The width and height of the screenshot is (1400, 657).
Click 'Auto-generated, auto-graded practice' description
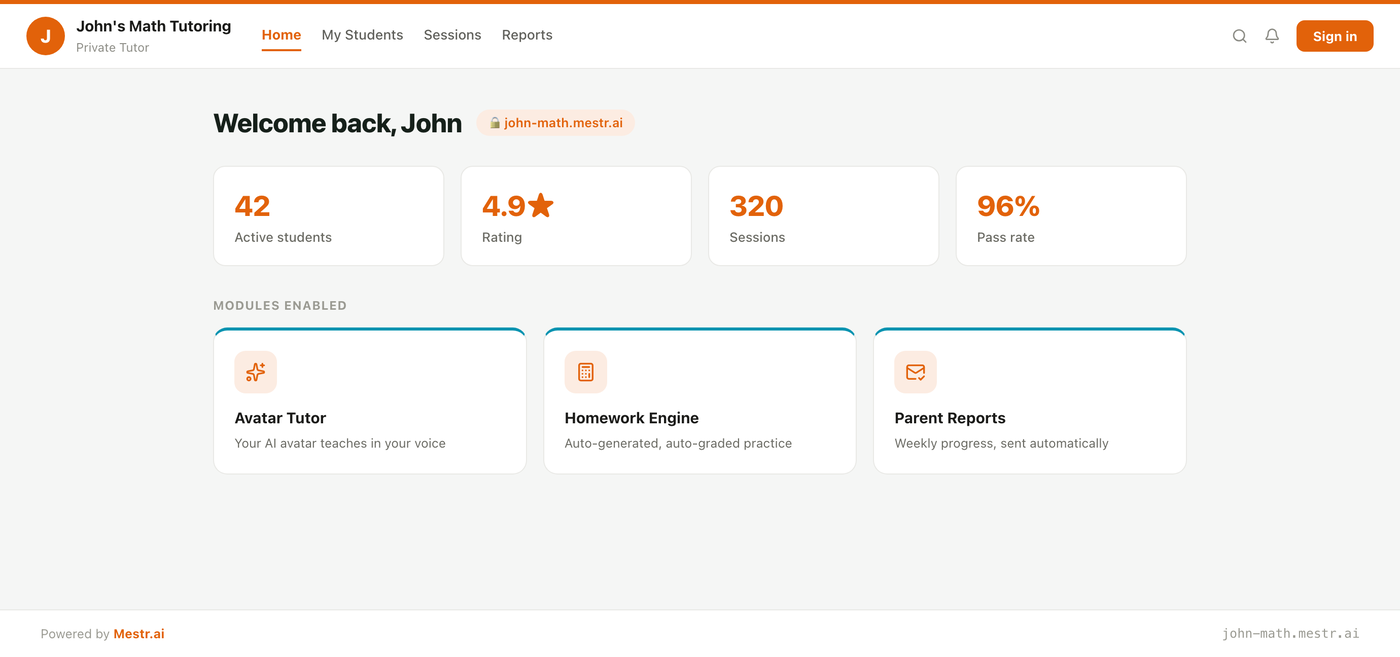coord(678,443)
